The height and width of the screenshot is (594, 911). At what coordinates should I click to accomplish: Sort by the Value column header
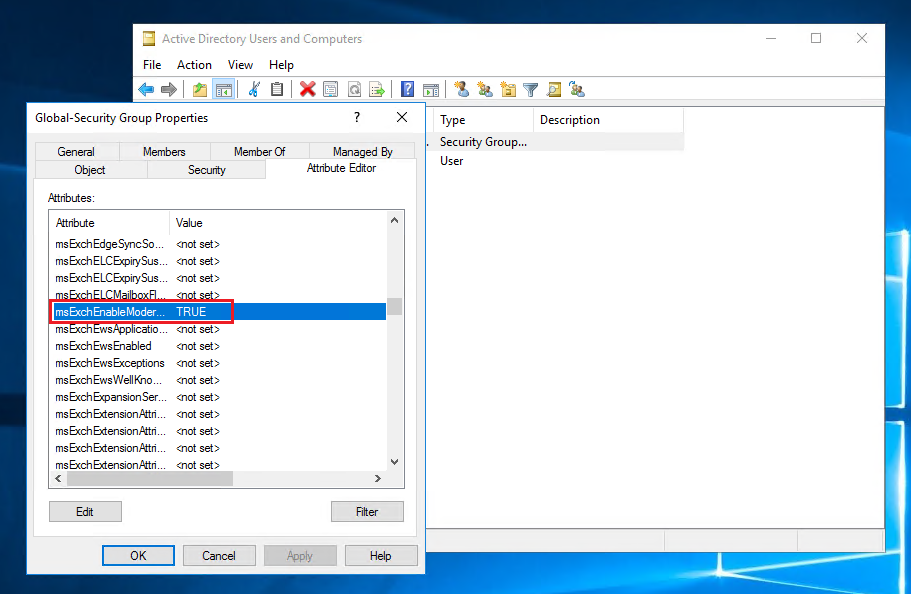pyautogui.click(x=278, y=223)
